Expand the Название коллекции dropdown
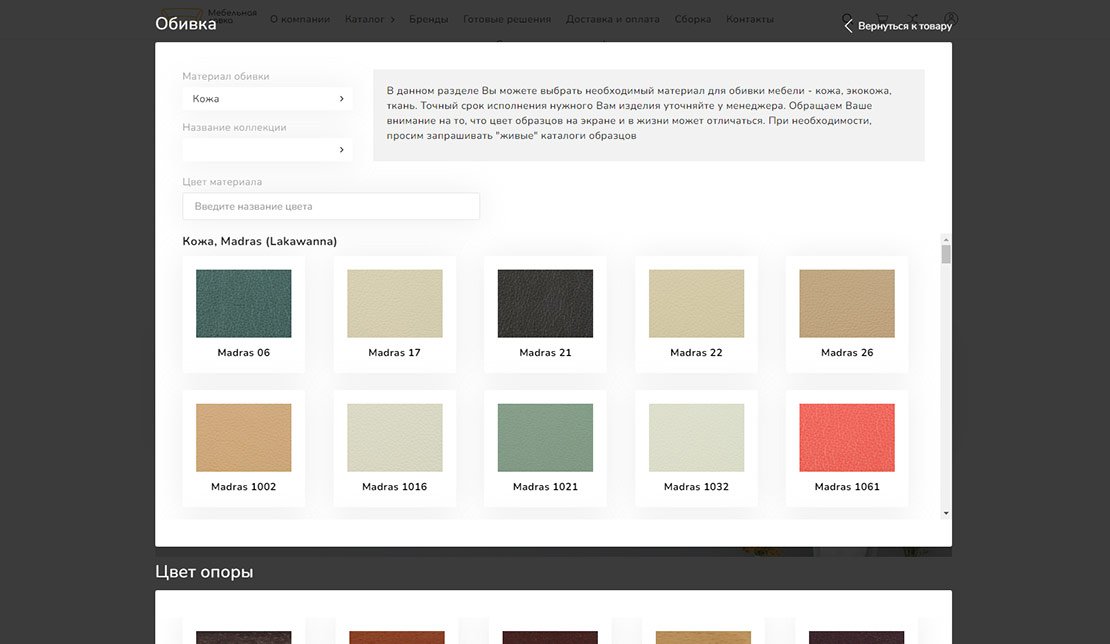The width and height of the screenshot is (1110, 644). click(x=267, y=150)
